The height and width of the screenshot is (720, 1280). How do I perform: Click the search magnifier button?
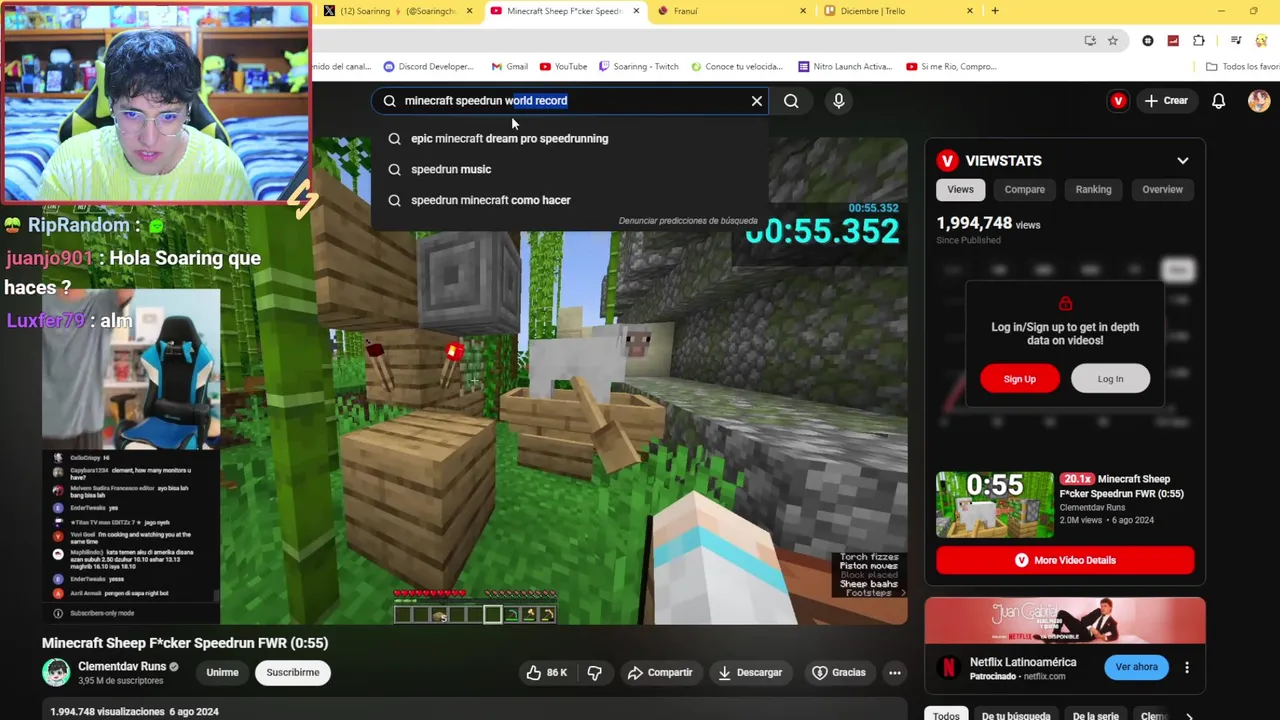tap(791, 100)
